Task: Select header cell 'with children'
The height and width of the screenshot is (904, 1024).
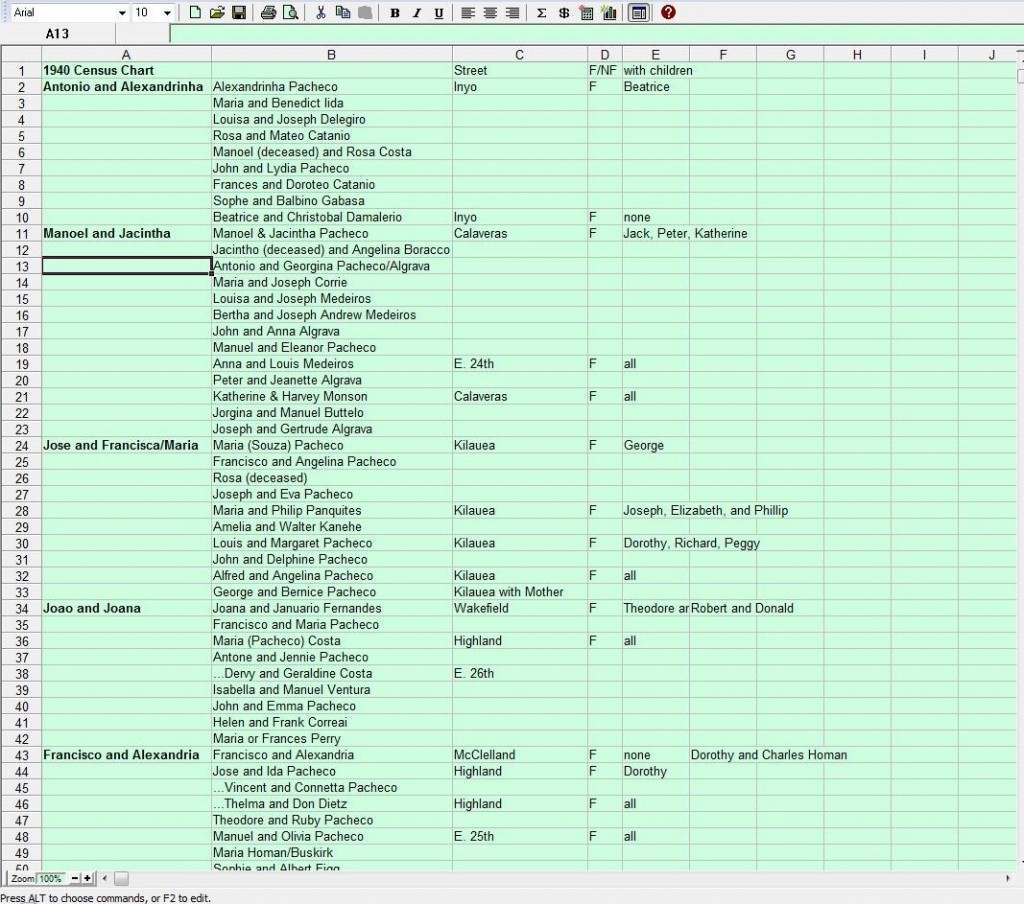Action: (658, 71)
